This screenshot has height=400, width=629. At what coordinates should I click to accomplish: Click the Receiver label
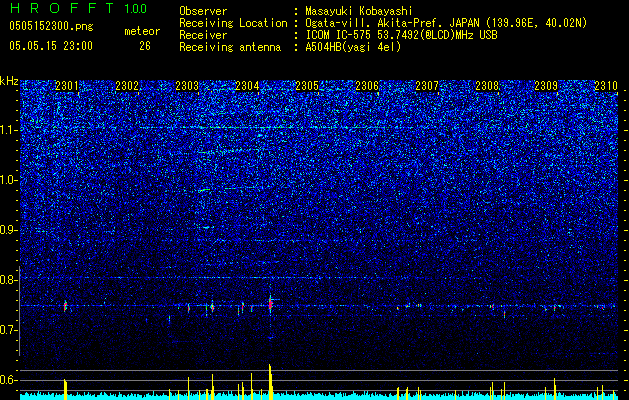tap(203, 35)
